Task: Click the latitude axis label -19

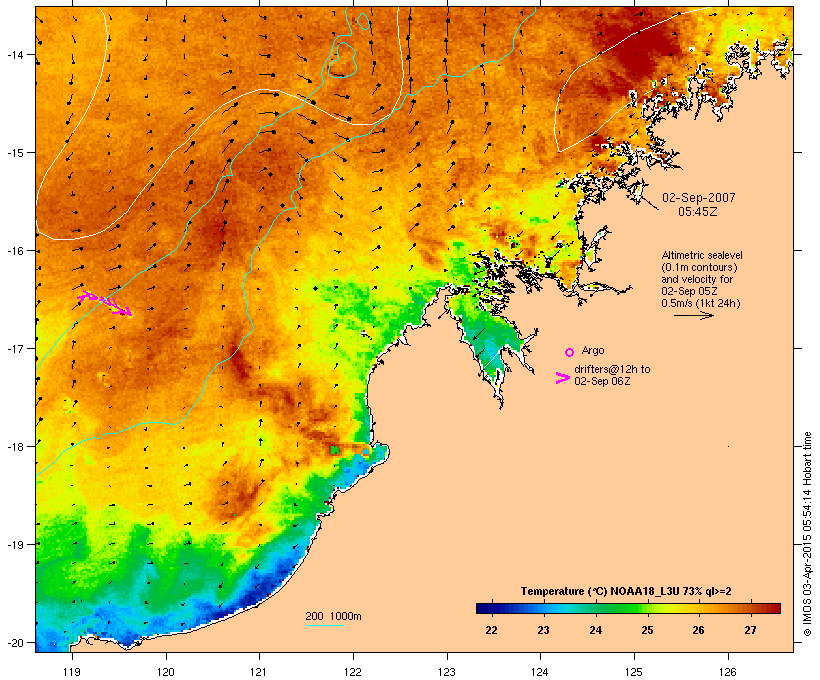Action: click(15, 545)
